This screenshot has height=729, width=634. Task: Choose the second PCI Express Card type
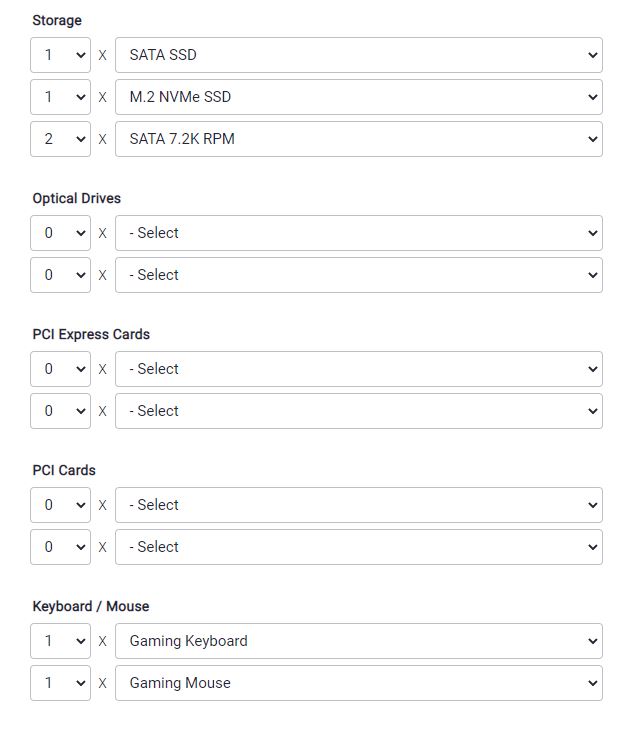point(358,411)
